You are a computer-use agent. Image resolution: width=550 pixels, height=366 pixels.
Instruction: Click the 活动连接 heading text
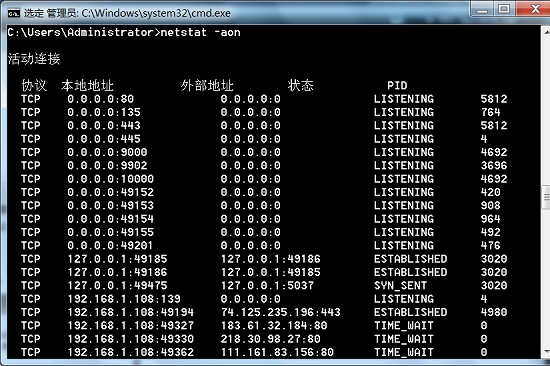point(34,59)
